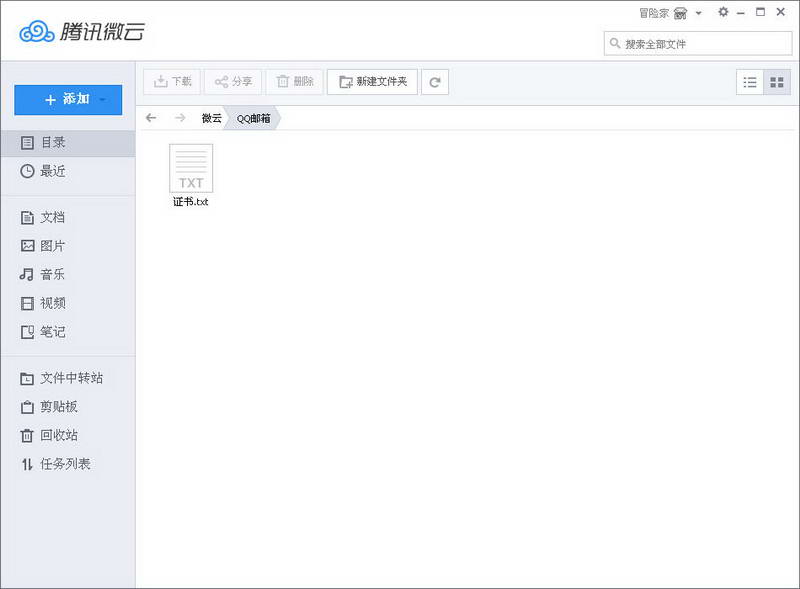800x589 pixels.
Task: Select 最近 (Recent) in the sidebar
Action: (52, 171)
